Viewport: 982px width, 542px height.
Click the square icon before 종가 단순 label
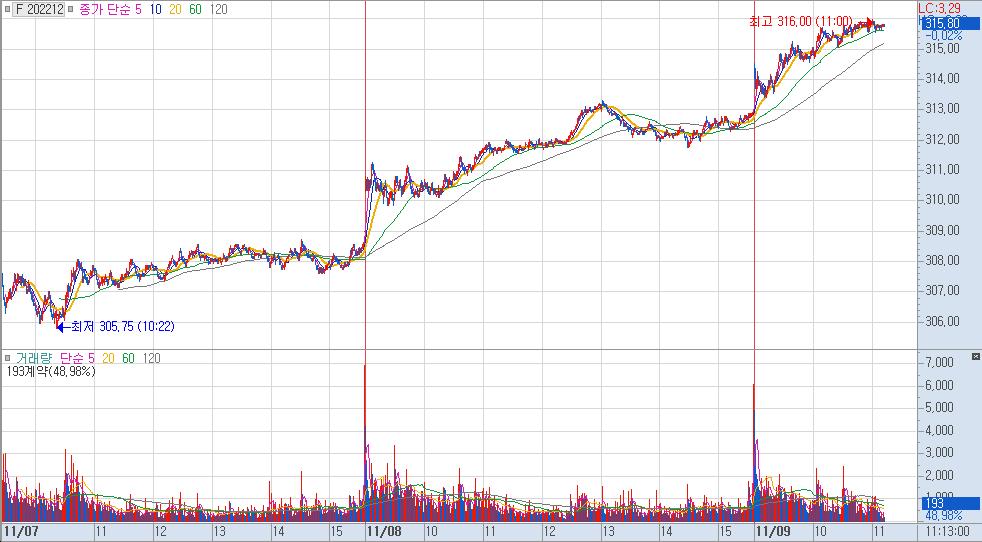tap(70, 9)
